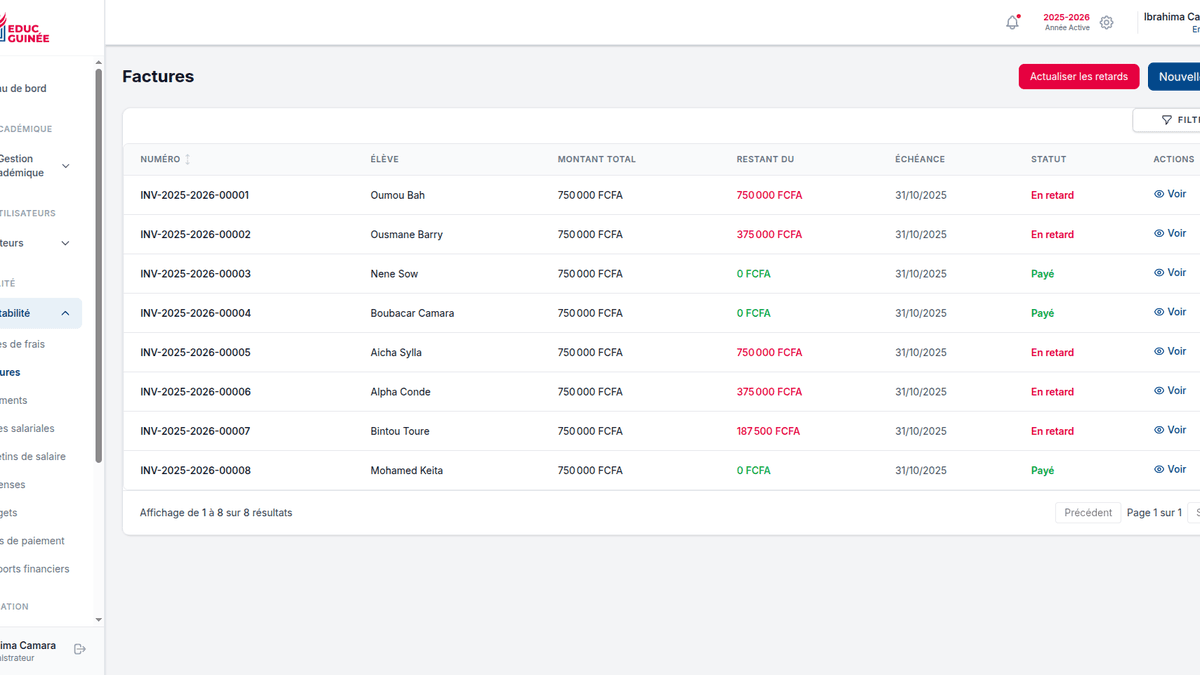This screenshot has width=1200, height=675.
Task: Click the blue Nouvelle button
Action: (x=1174, y=76)
